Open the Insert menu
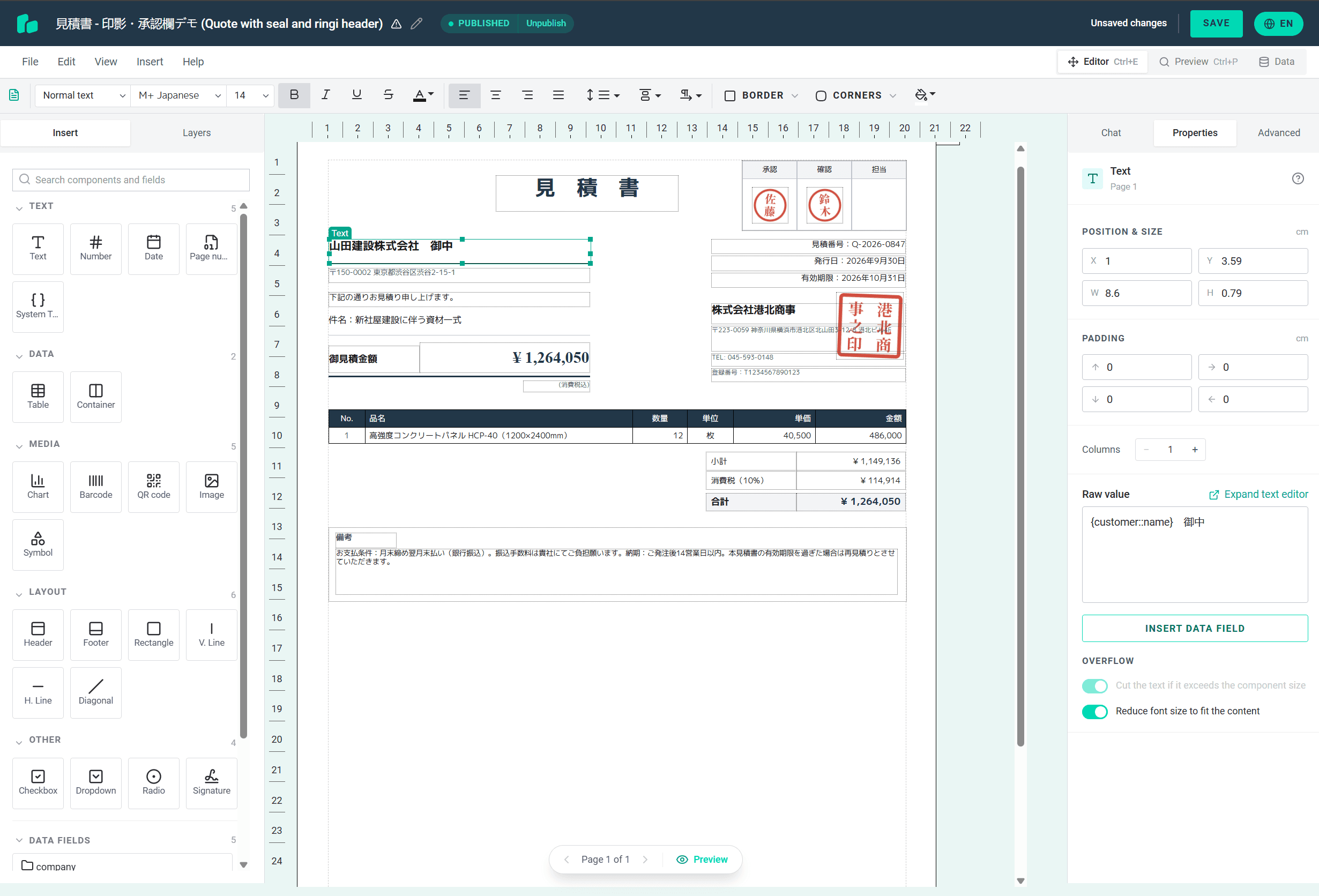Viewport: 1319px width, 896px height. (150, 62)
